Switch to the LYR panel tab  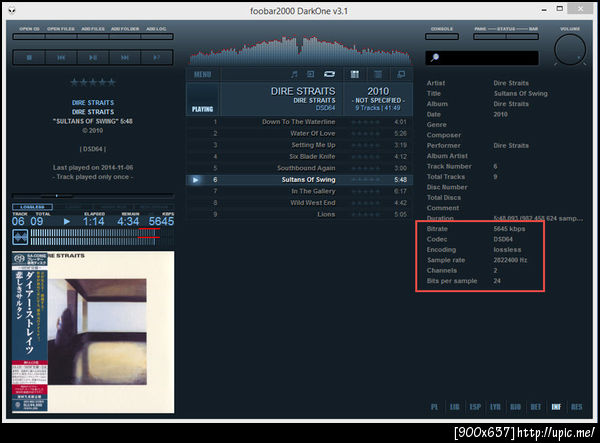click(495, 407)
